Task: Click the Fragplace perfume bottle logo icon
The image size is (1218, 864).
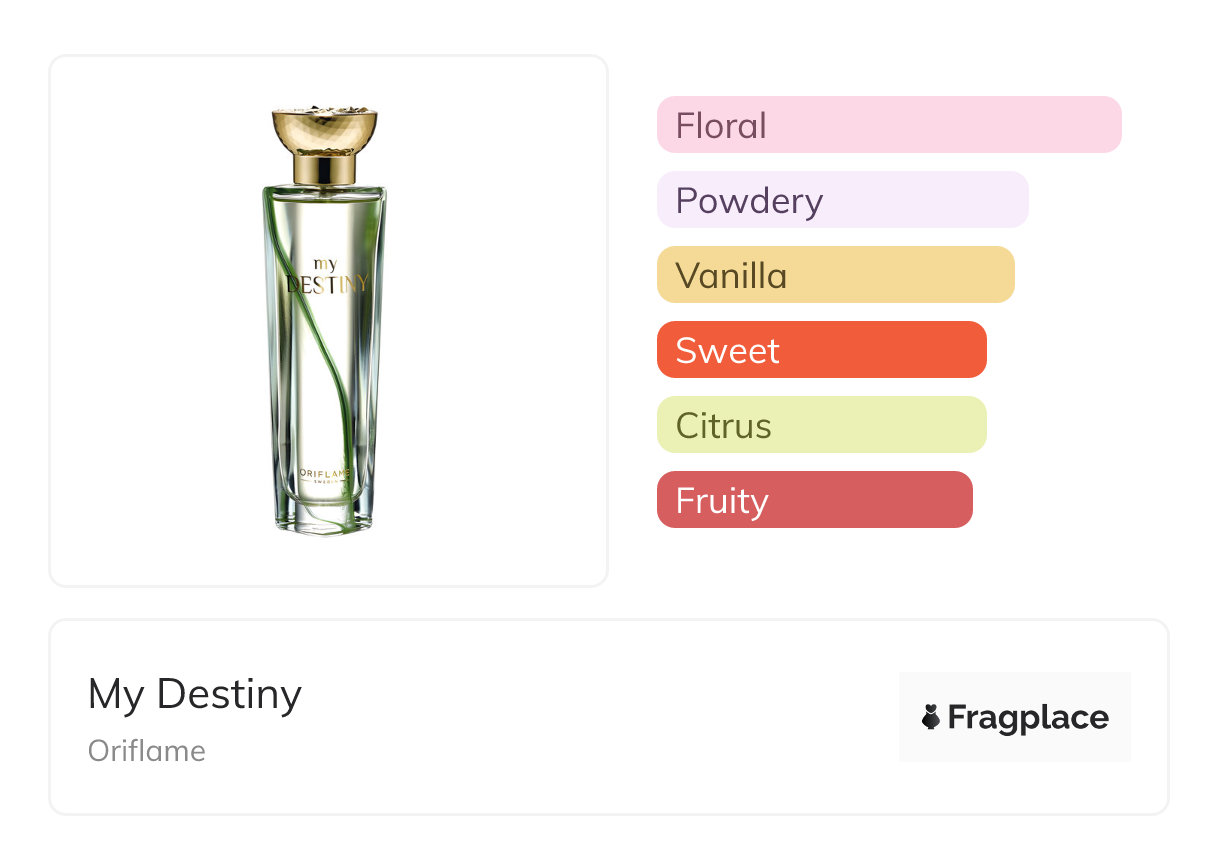Action: (x=931, y=717)
